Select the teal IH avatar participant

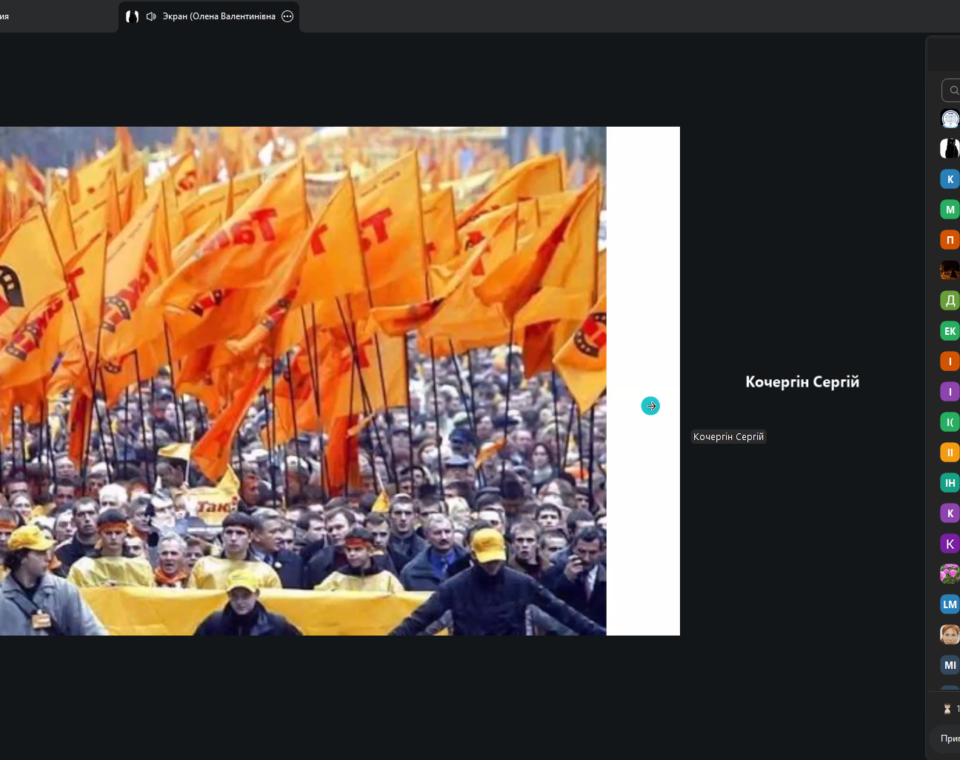(950, 483)
